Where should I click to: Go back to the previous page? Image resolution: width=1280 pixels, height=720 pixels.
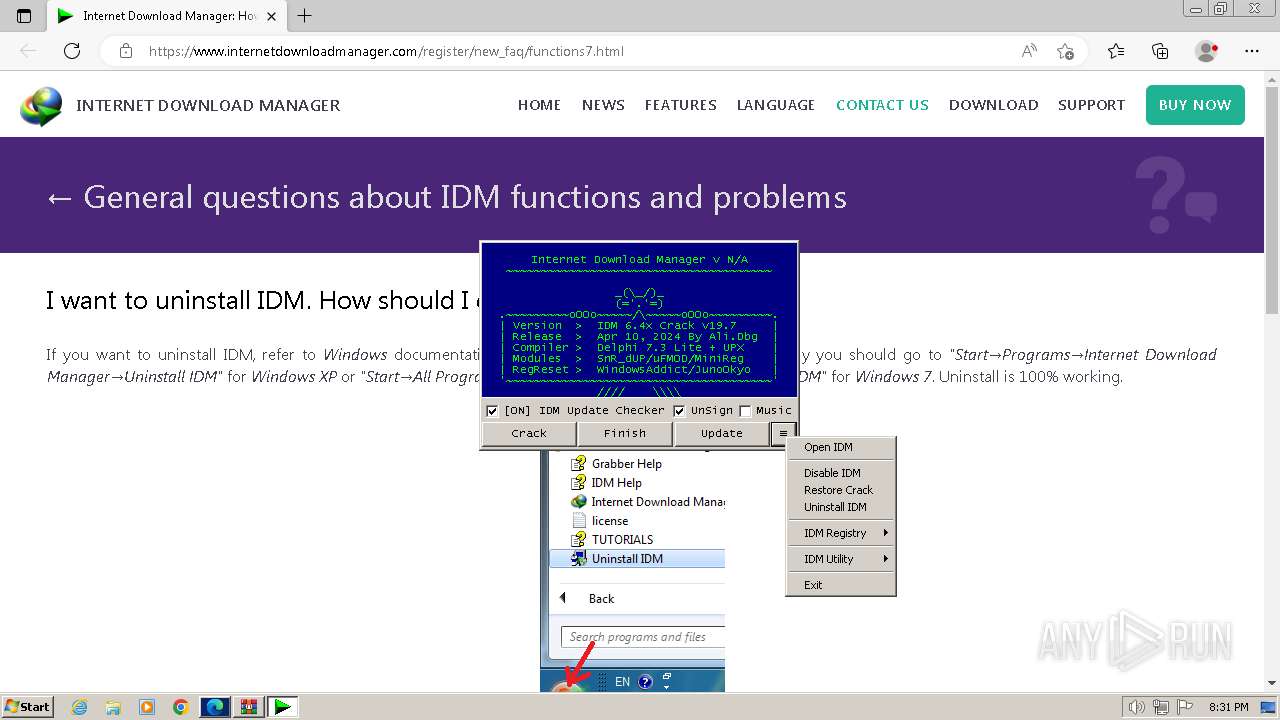click(28, 51)
